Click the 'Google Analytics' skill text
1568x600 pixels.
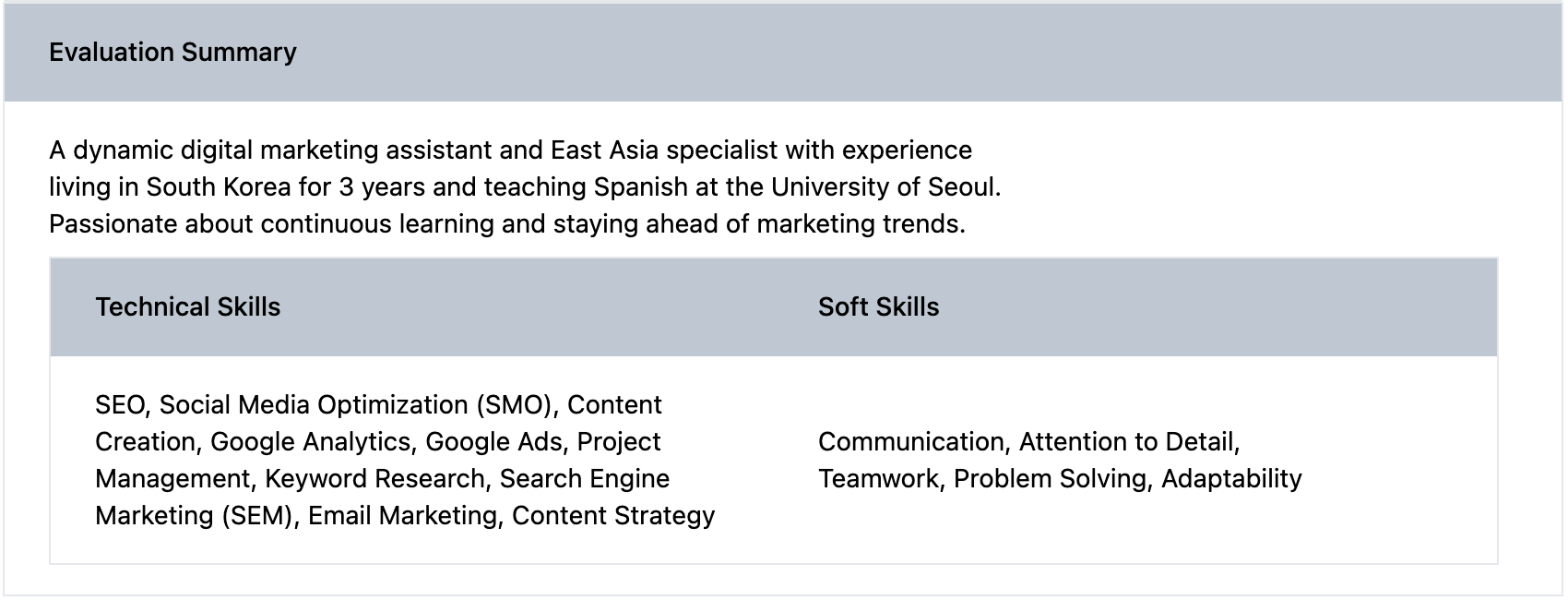click(x=313, y=442)
